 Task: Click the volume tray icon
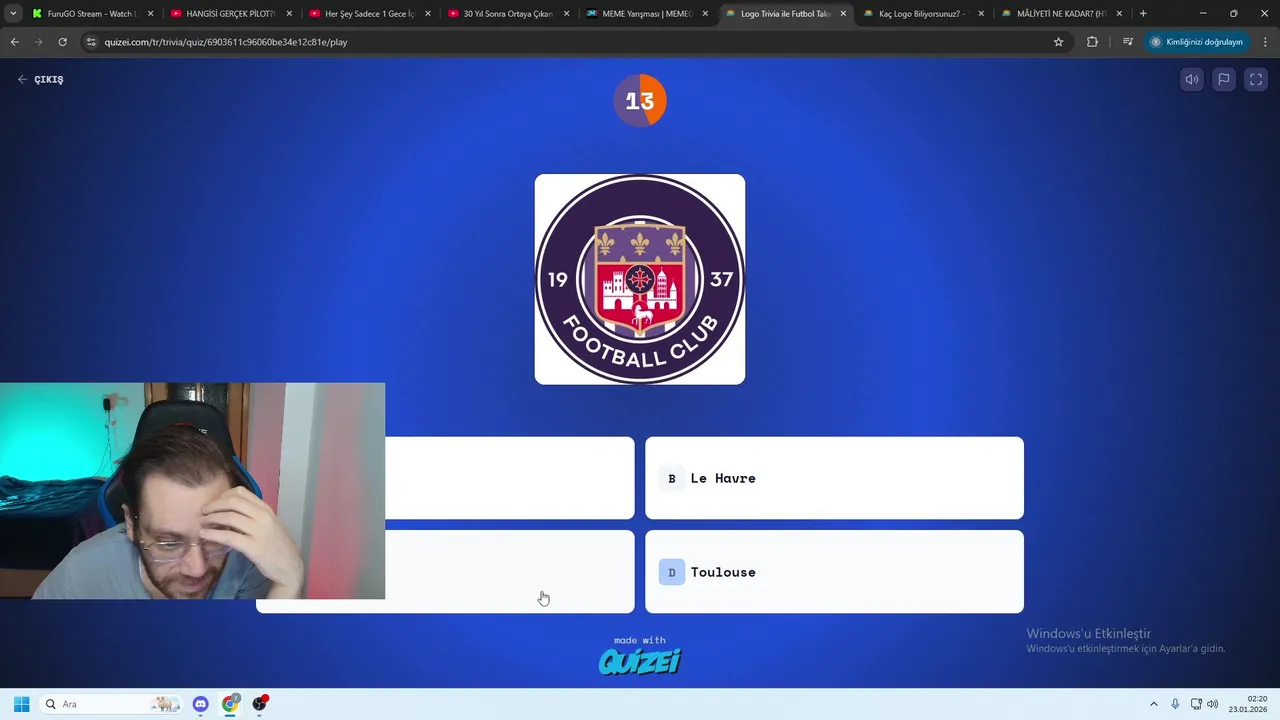pyautogui.click(x=1213, y=704)
